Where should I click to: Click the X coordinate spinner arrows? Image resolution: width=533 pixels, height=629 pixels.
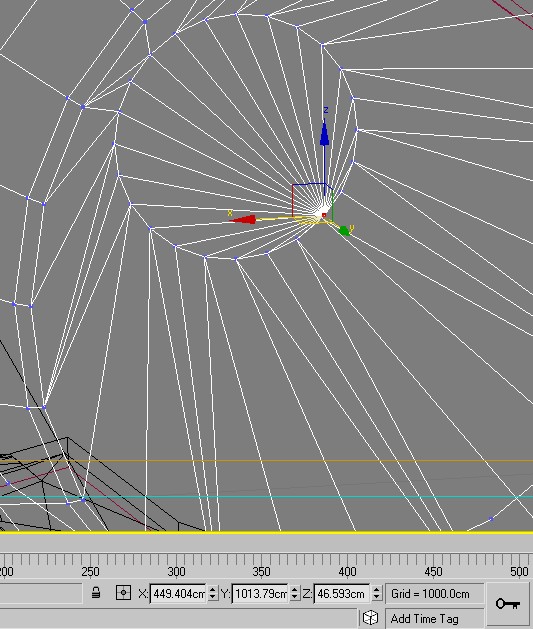[213, 593]
